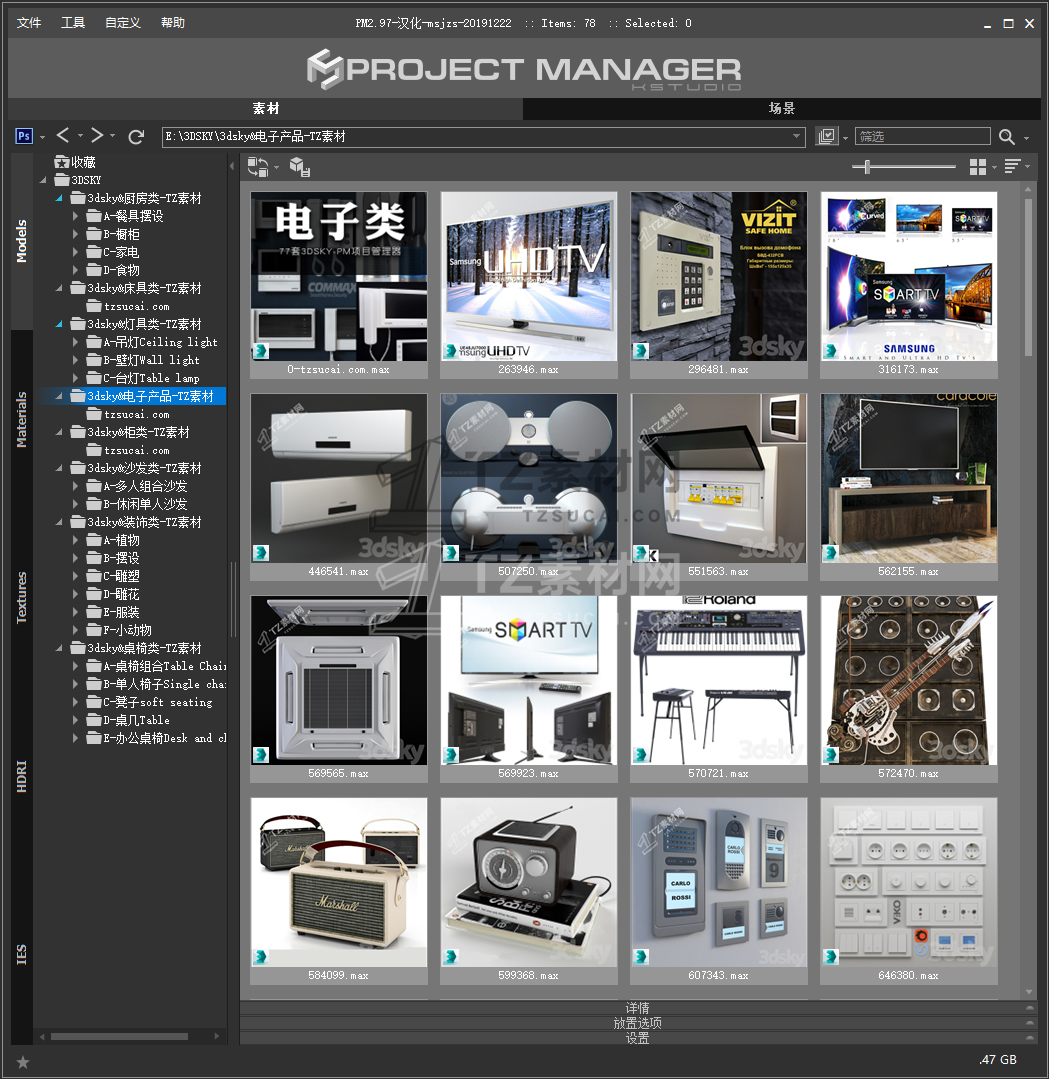Open the 工具 menu
This screenshot has width=1049, height=1079.
pyautogui.click(x=73, y=23)
